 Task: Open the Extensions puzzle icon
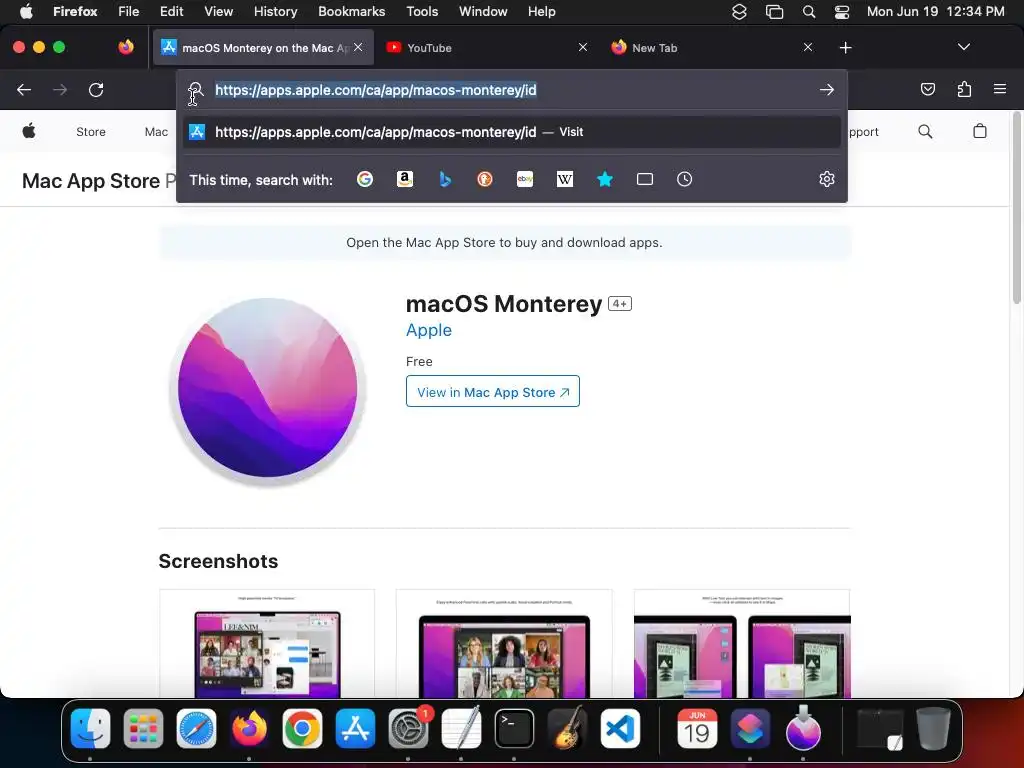(x=964, y=89)
